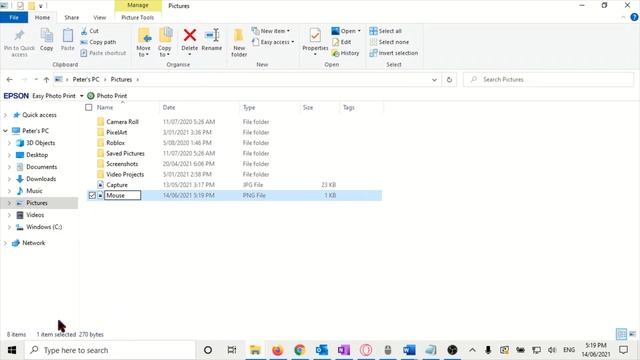Sort by the Type column header

pos(249,108)
